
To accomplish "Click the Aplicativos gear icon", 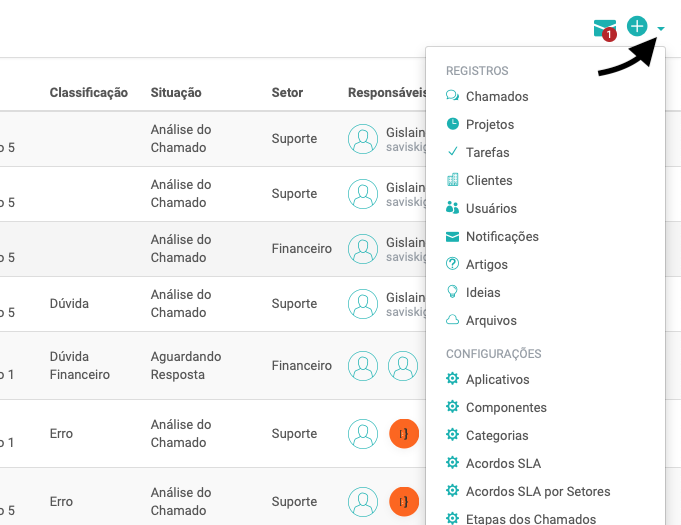I will point(453,380).
